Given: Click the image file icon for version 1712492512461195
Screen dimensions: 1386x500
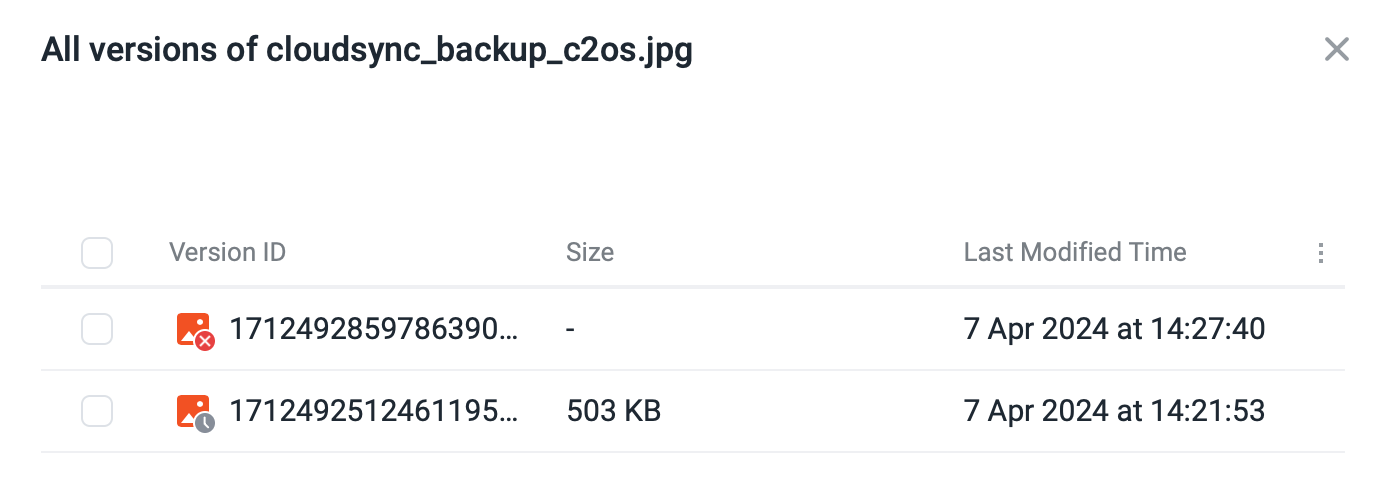Looking at the screenshot, I should tap(194, 411).
